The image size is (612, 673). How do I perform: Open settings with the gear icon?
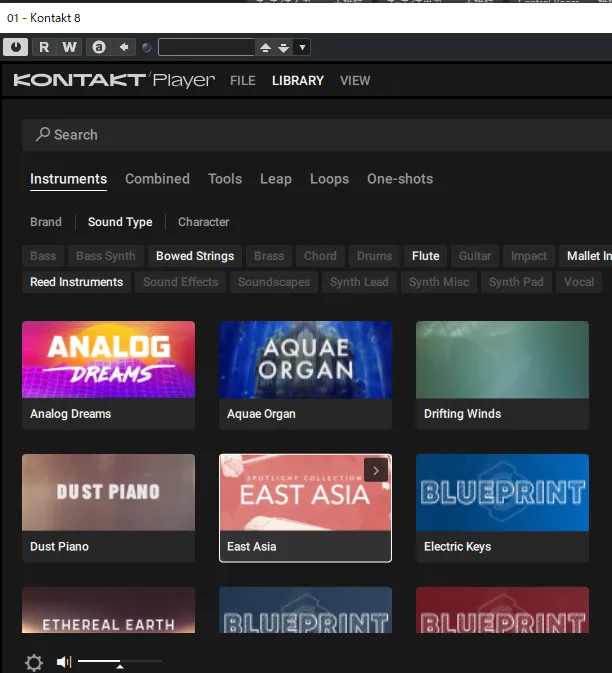pyautogui.click(x=34, y=662)
